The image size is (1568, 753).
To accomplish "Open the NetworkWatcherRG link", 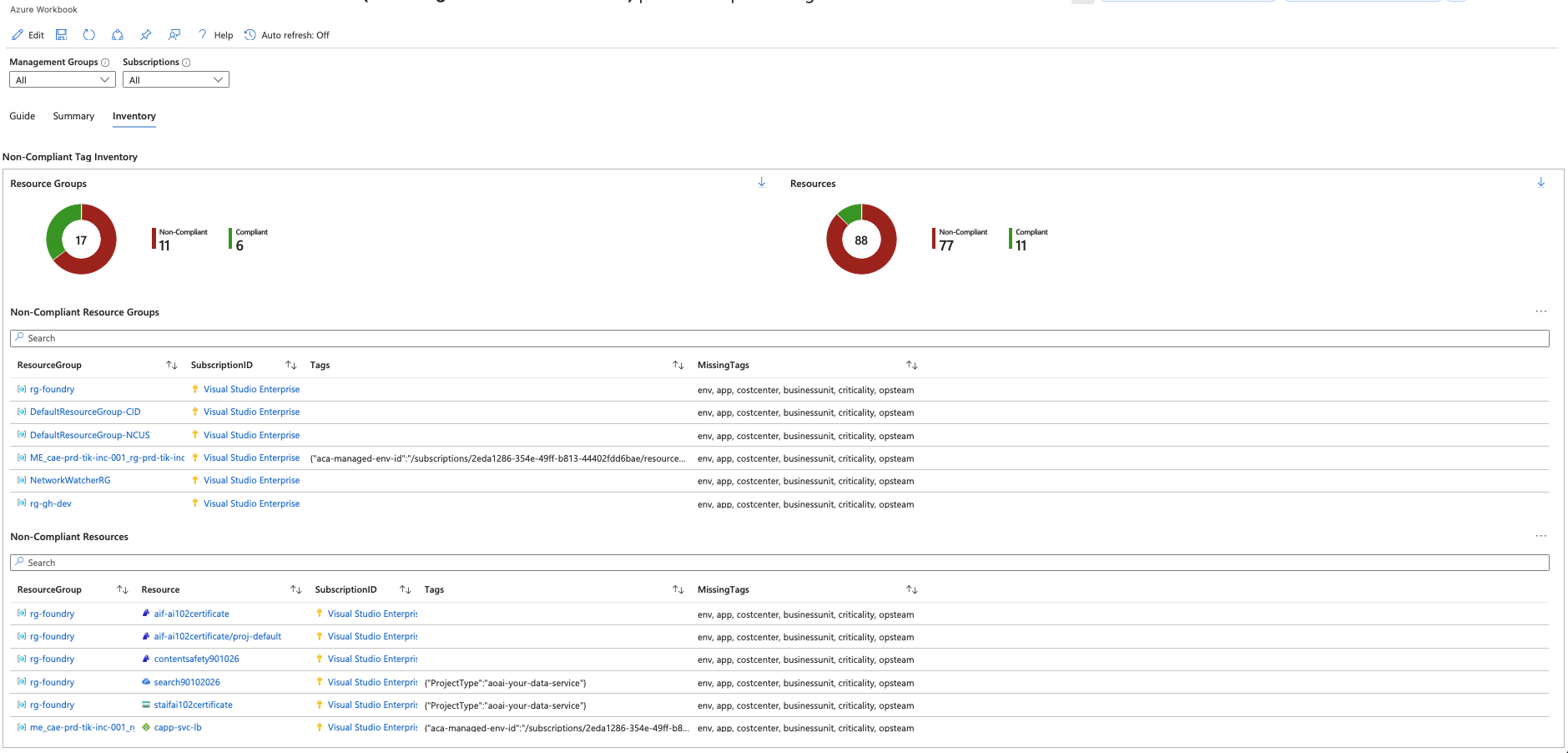I will [x=70, y=480].
